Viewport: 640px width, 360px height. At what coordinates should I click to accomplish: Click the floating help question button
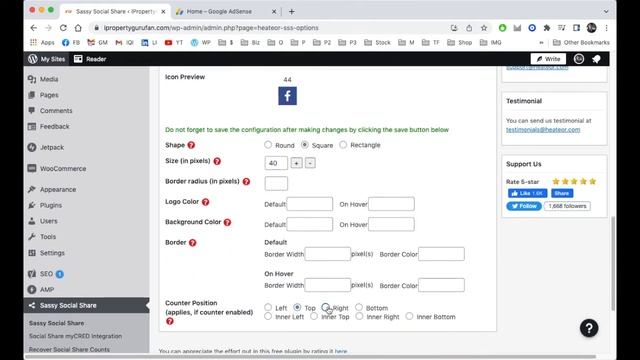[x=589, y=328]
